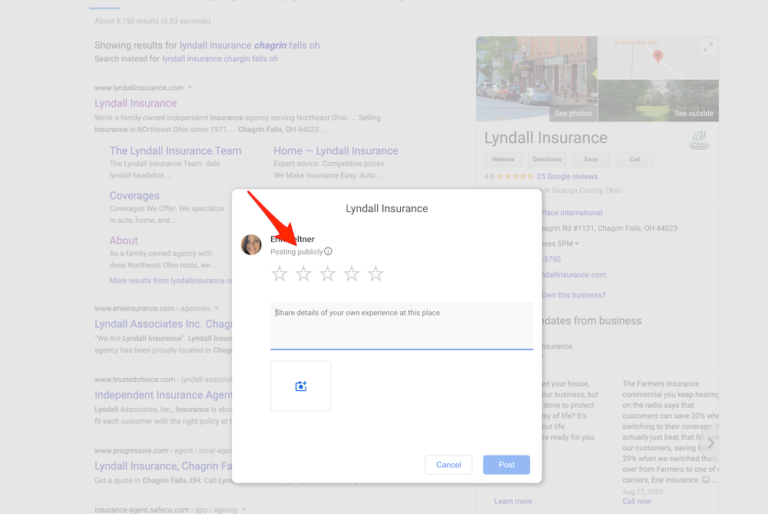Image resolution: width=768 pixels, height=514 pixels.
Task: Click the add photo camera icon
Action: (x=300, y=386)
